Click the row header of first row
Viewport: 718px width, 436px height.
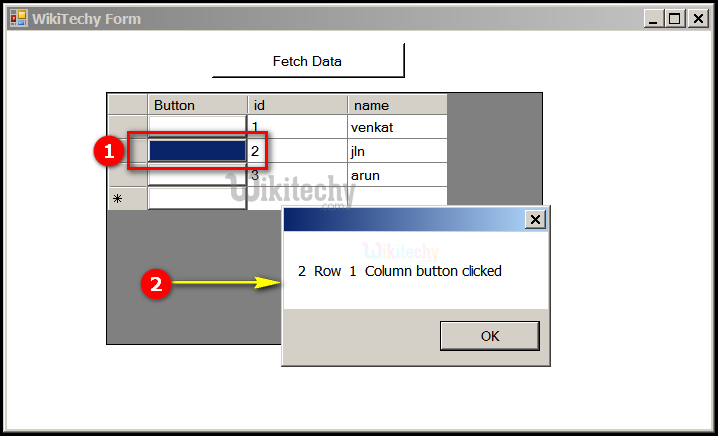pos(127,127)
